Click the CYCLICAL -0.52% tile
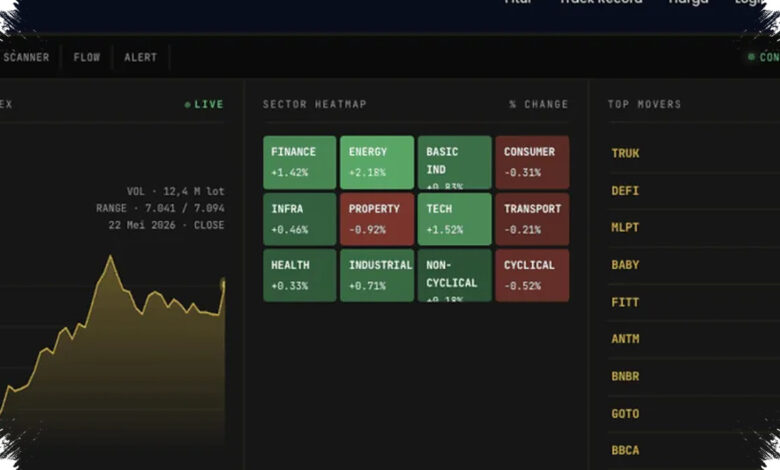Screen dimensions: 780x470 pyautogui.click(x=532, y=276)
